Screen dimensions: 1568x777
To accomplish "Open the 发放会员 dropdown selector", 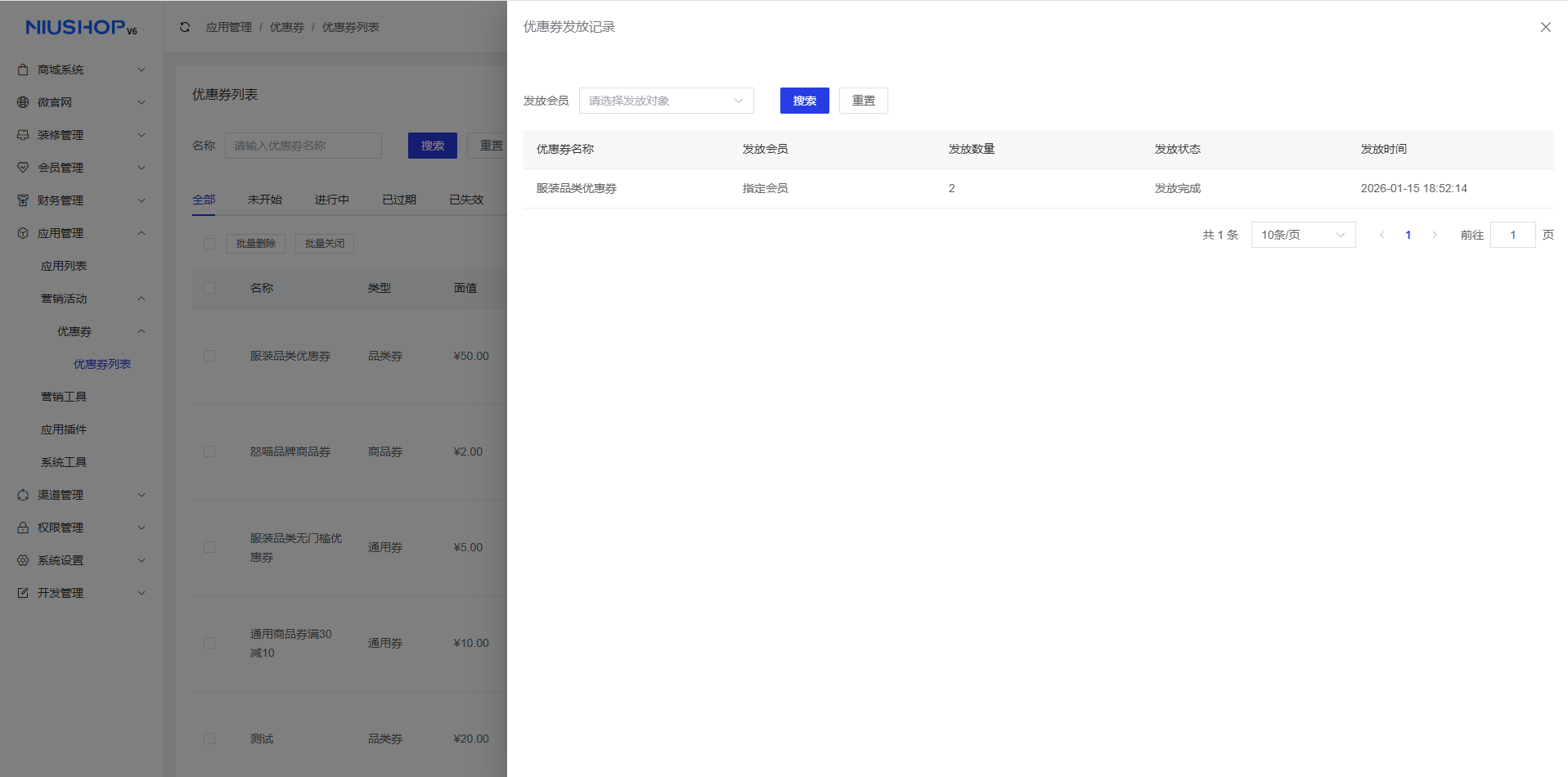I will [x=666, y=101].
